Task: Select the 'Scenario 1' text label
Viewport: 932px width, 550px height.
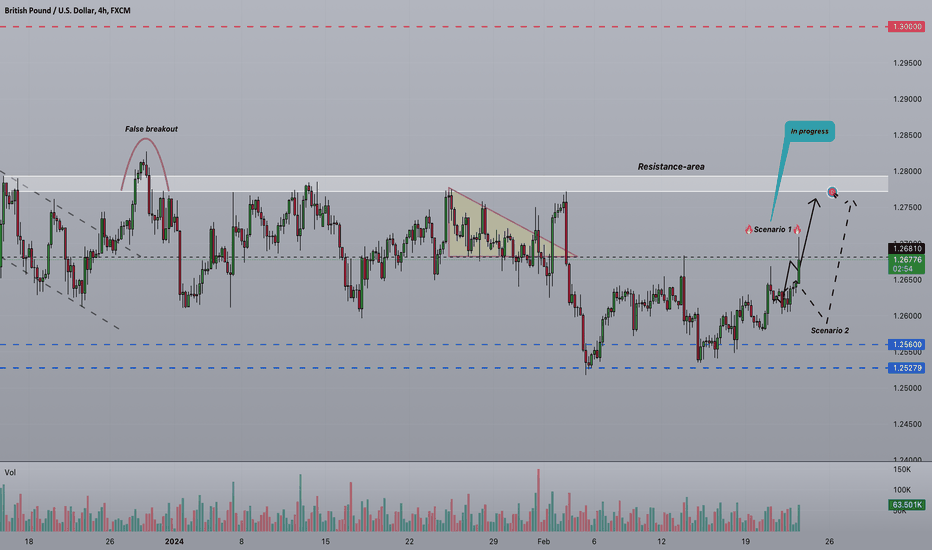Action: (773, 229)
